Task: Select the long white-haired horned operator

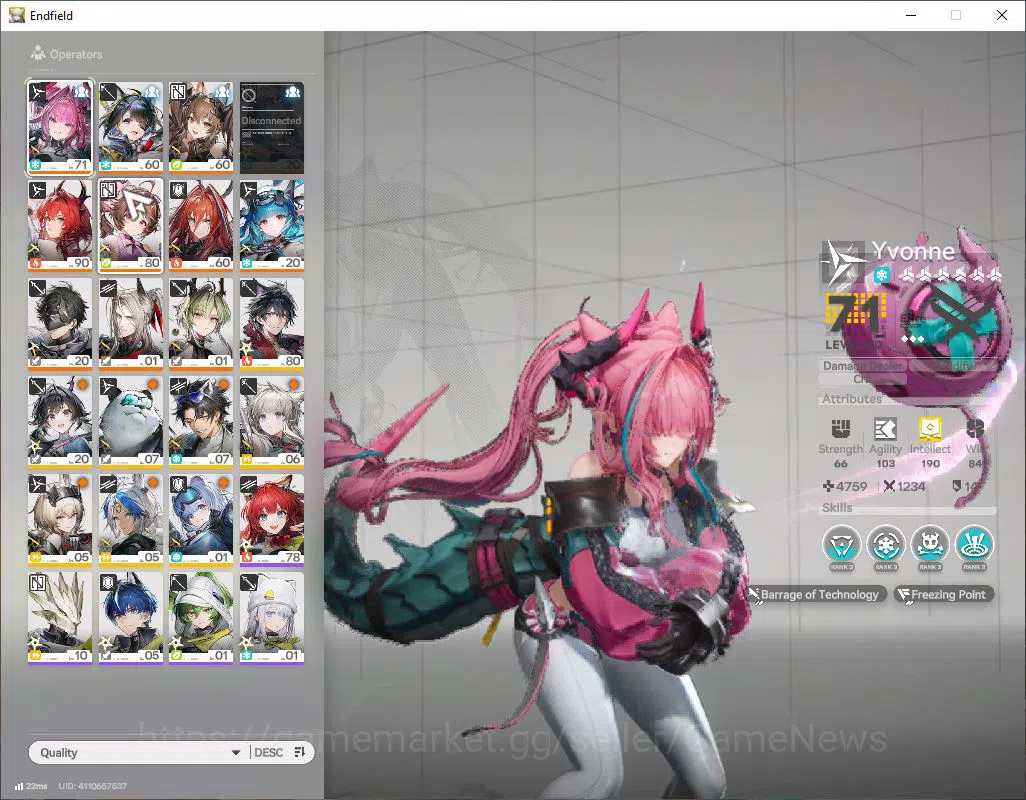Action: pos(130,324)
